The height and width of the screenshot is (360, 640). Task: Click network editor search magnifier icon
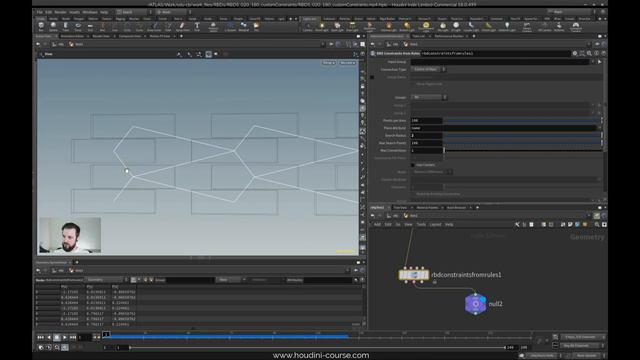[x=597, y=224]
